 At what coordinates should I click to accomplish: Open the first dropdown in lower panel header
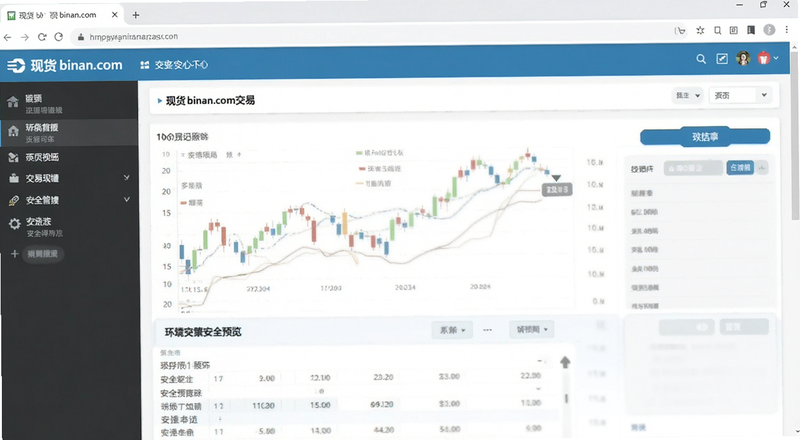[452, 330]
